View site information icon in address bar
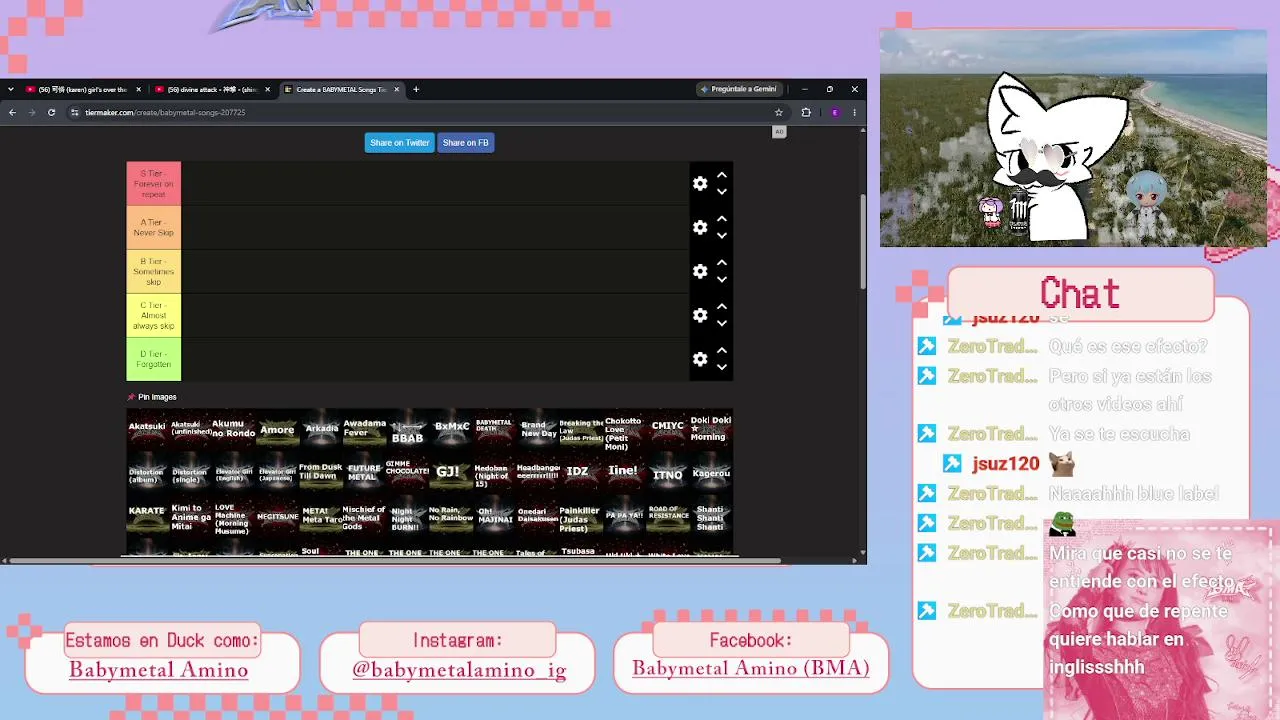1280x720 pixels. 75,113
